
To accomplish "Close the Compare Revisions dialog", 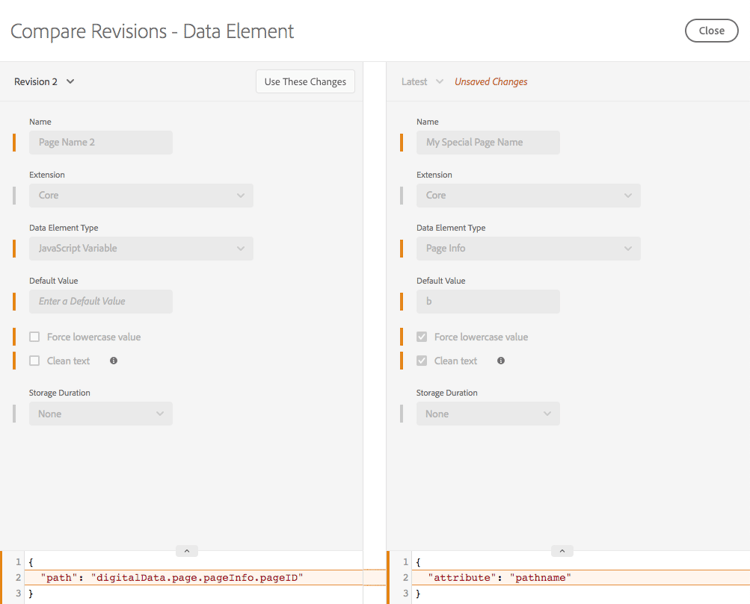I will point(712,31).
